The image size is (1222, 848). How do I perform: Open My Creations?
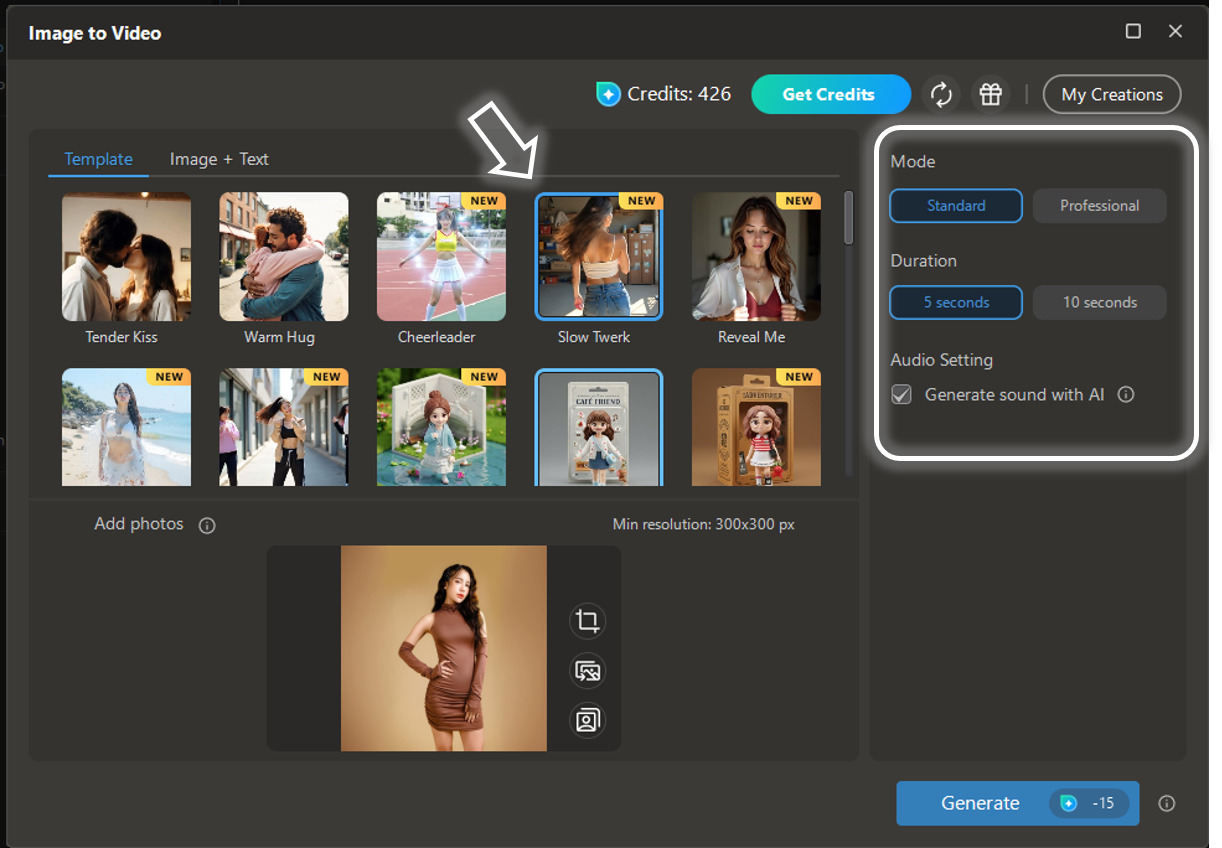(x=1112, y=94)
